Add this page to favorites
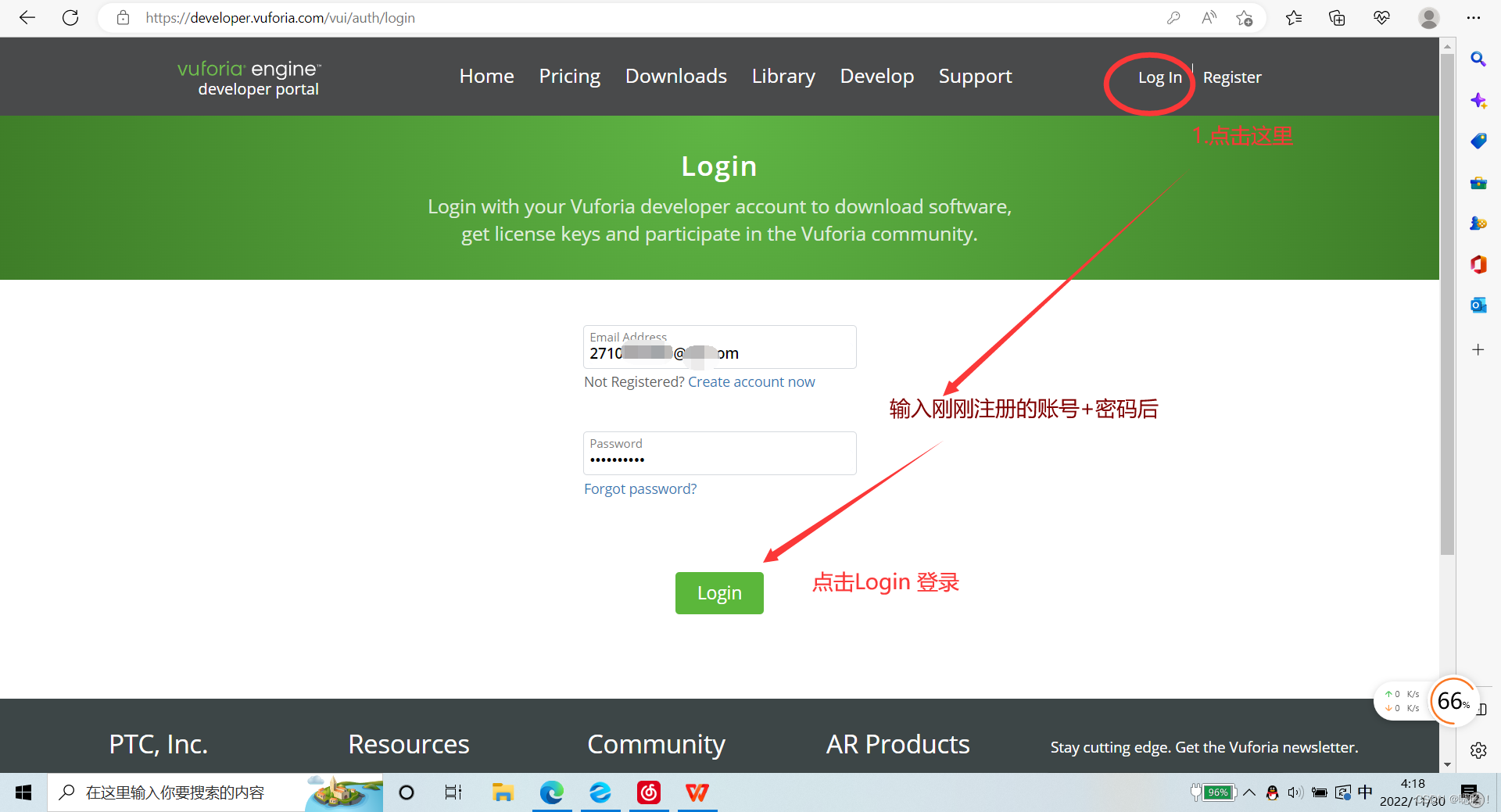1501x812 pixels. pos(1245,18)
